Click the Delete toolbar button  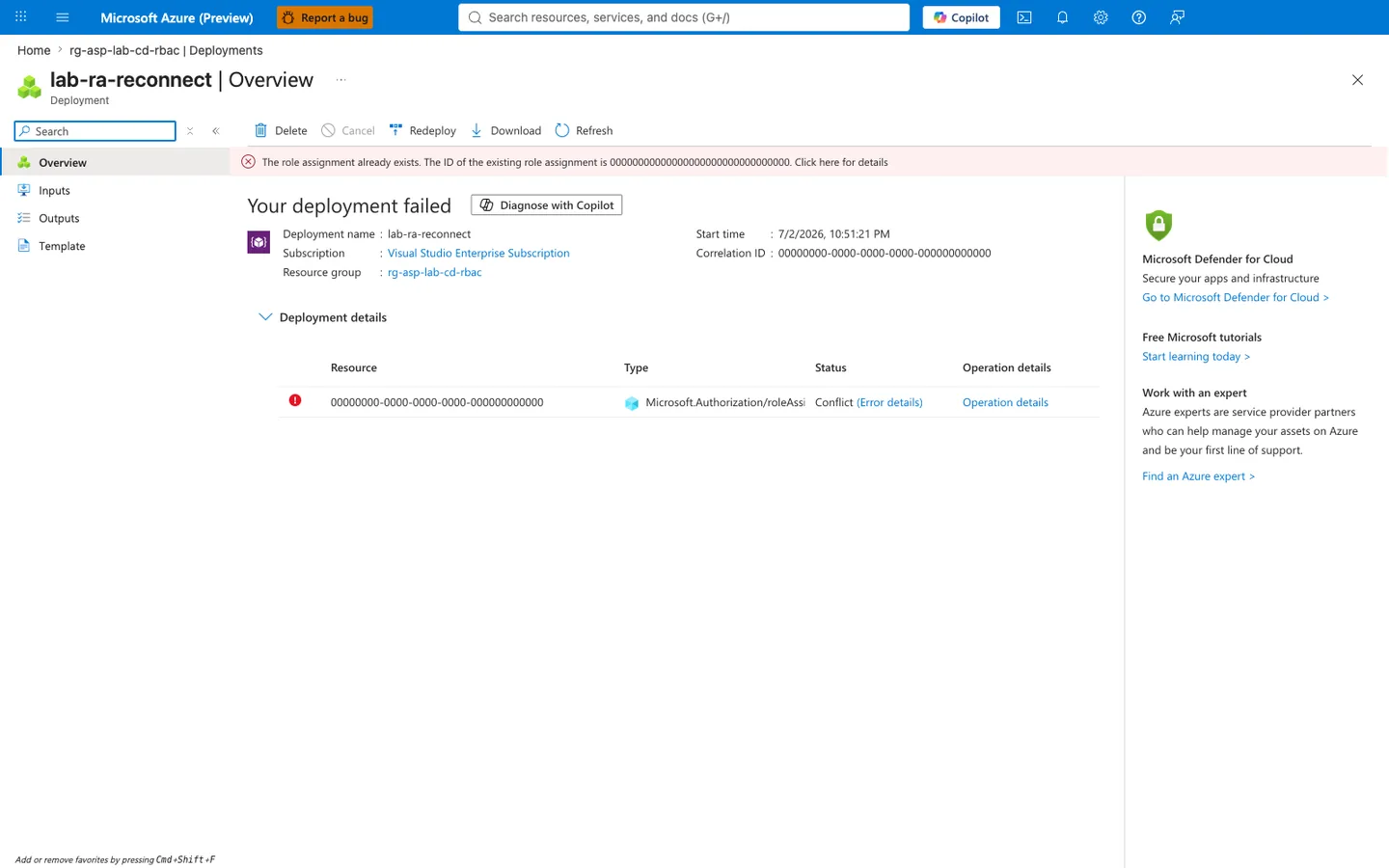click(281, 130)
